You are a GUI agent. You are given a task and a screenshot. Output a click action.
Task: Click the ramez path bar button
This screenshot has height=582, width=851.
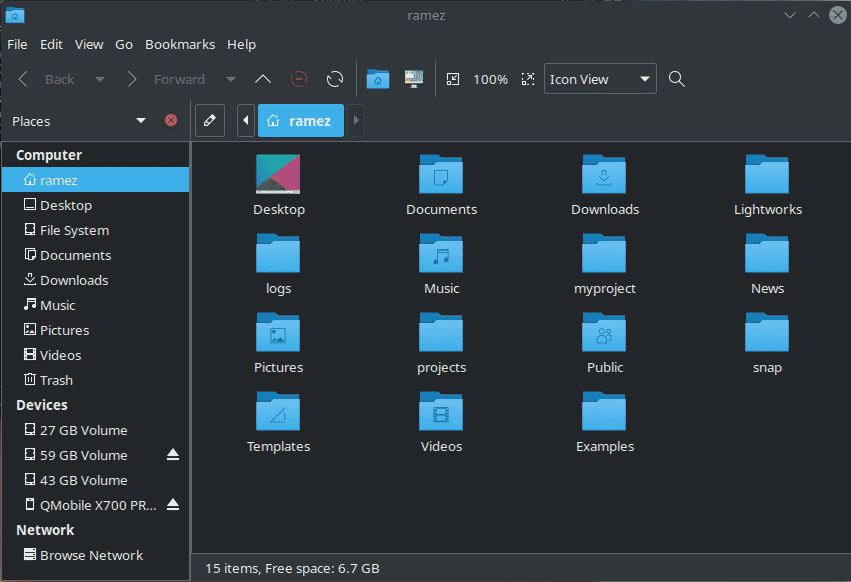pos(301,121)
